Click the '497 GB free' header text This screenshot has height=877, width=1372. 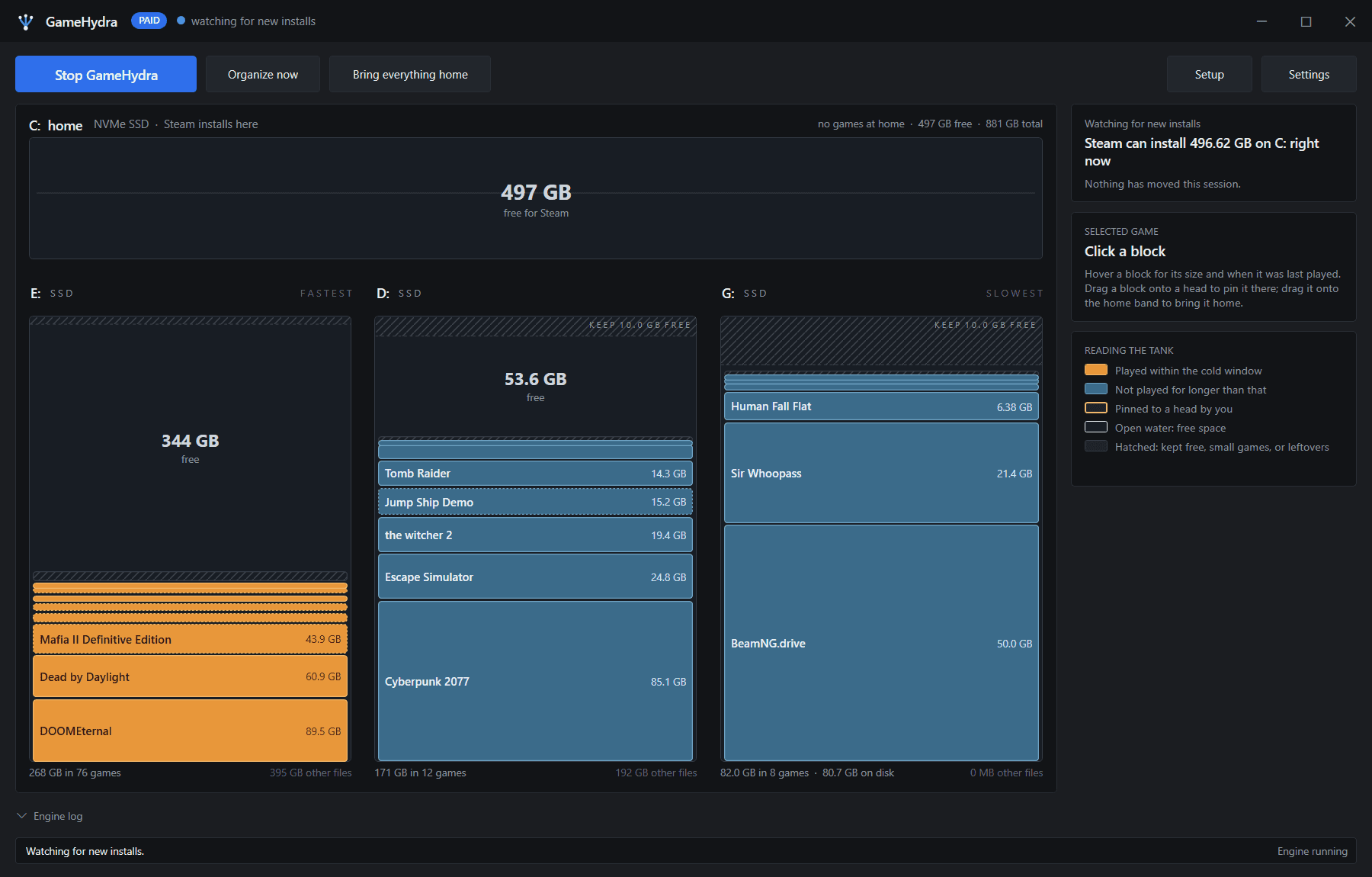tap(945, 124)
